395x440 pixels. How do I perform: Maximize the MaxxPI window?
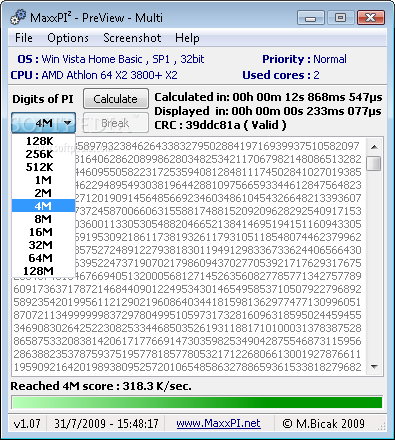click(340, 17)
